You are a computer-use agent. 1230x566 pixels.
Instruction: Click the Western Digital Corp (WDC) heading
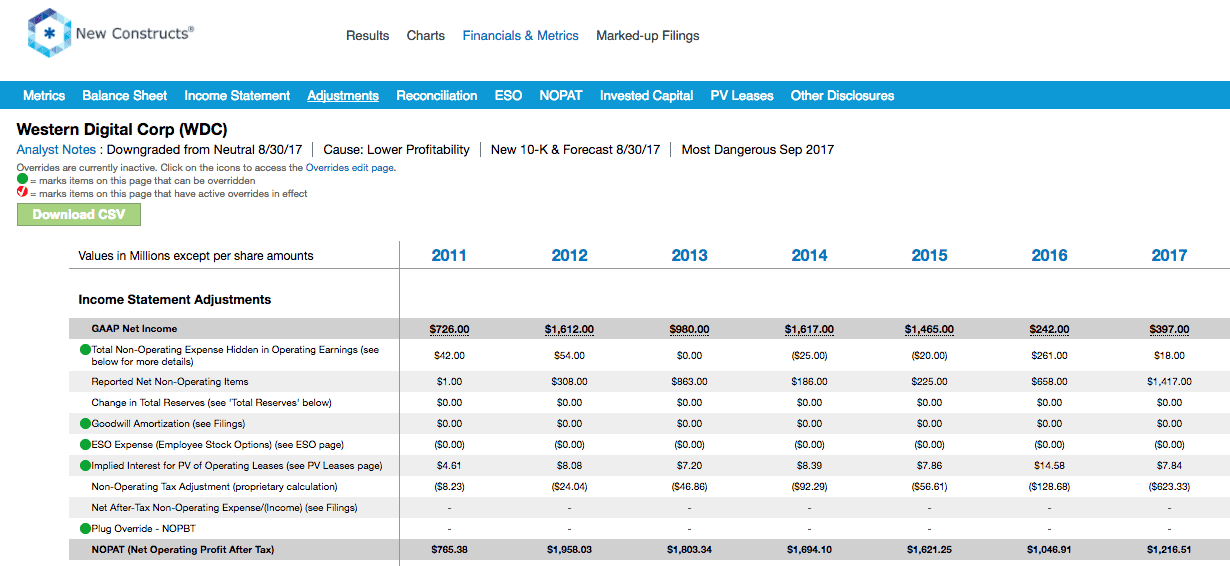point(122,130)
